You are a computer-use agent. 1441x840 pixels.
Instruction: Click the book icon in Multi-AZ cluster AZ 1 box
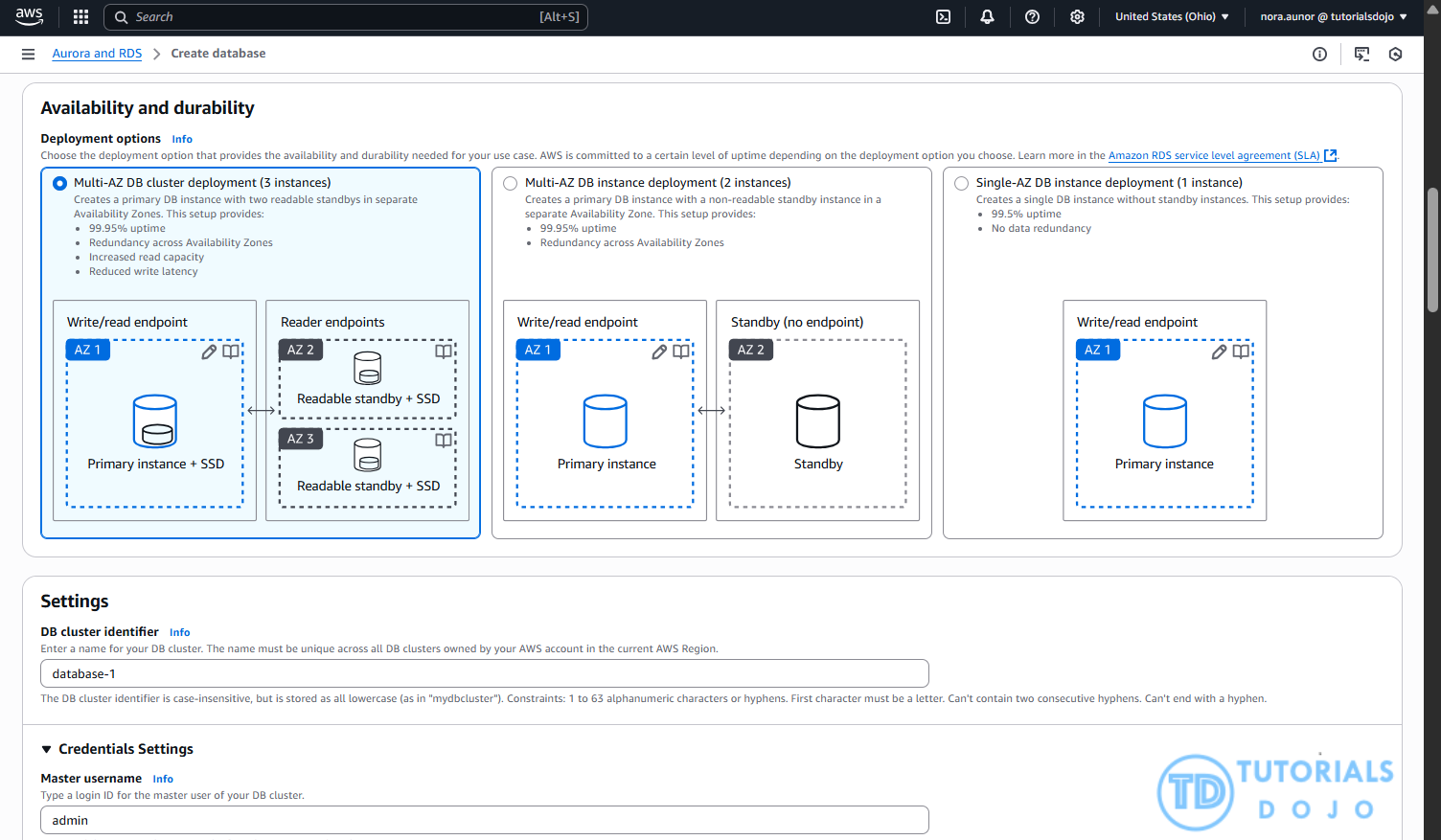pyautogui.click(x=231, y=352)
